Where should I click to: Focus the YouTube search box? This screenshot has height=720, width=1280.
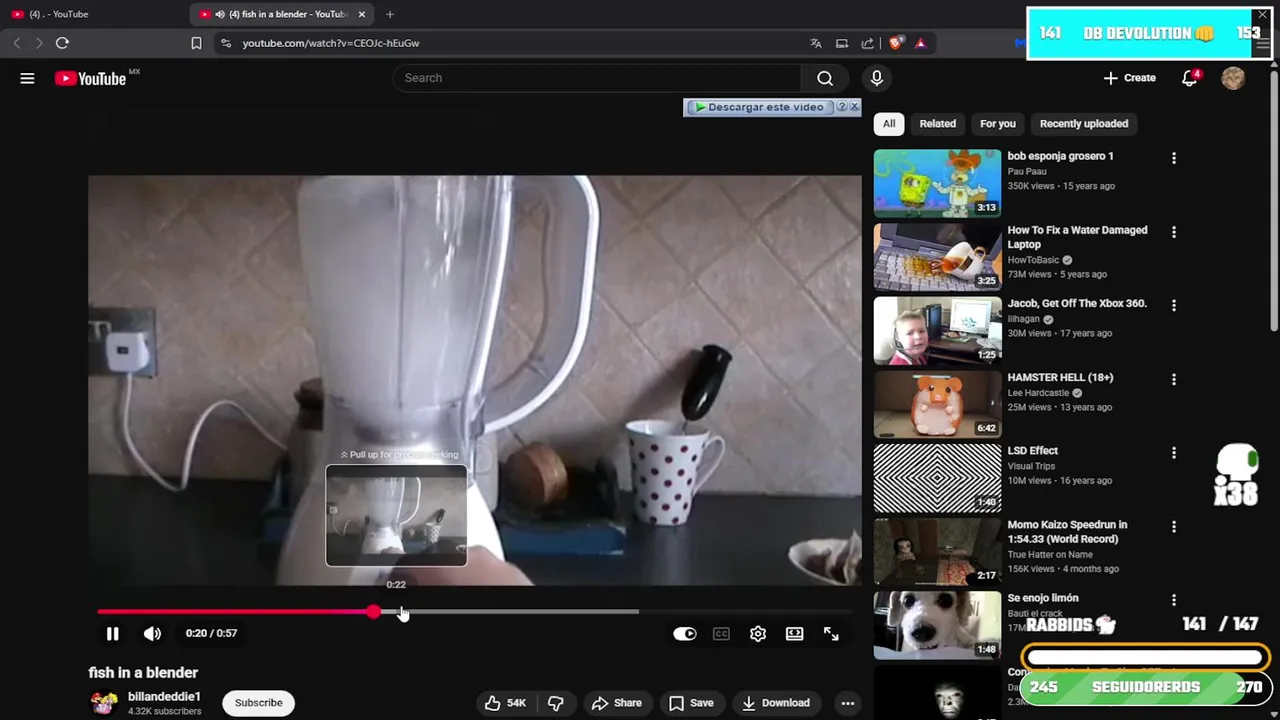click(597, 78)
